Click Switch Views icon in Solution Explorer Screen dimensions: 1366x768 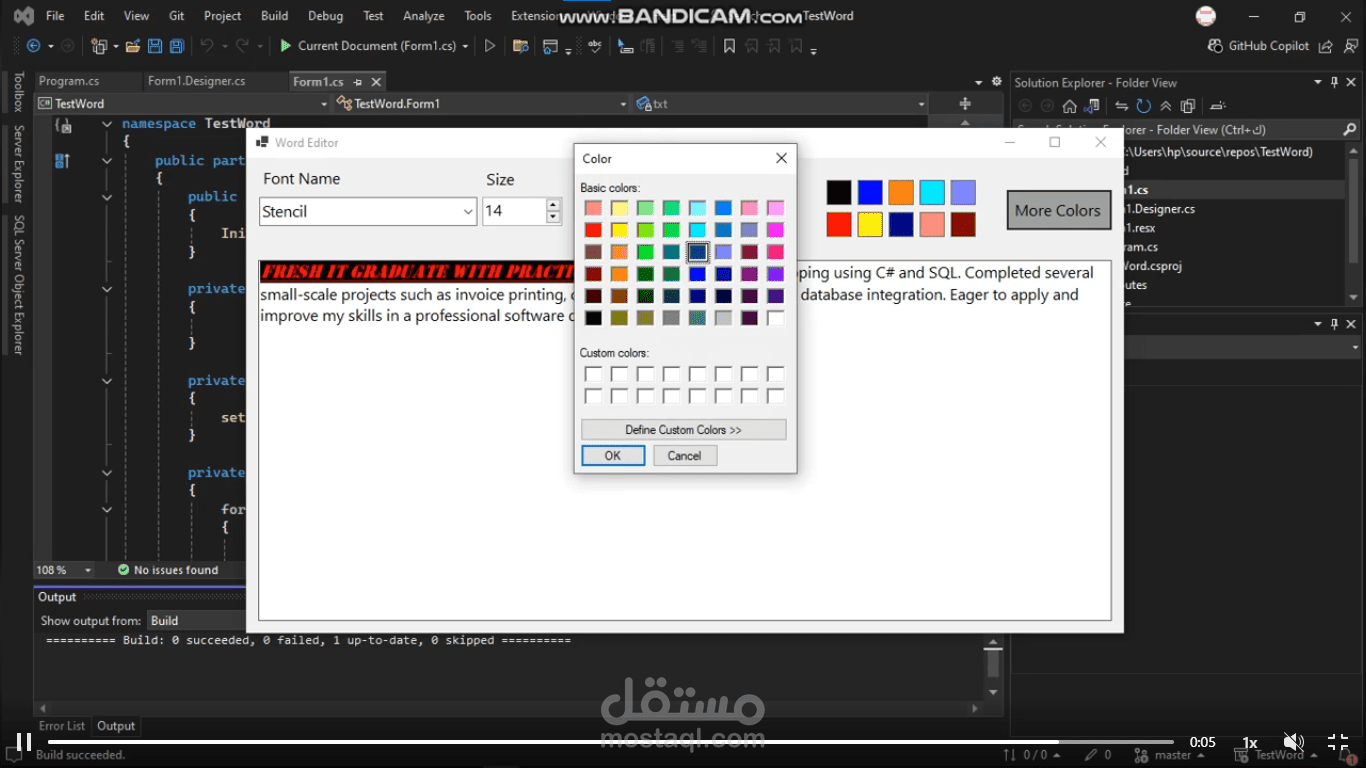[1093, 106]
